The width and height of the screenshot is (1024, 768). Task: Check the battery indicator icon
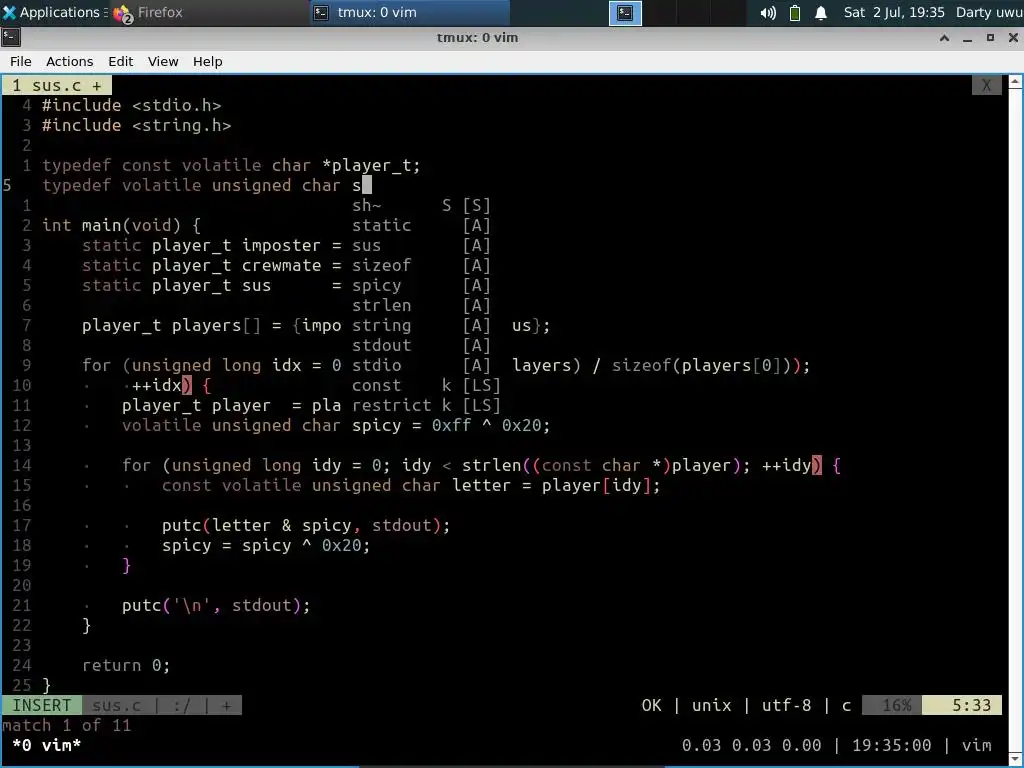pyautogui.click(x=795, y=12)
